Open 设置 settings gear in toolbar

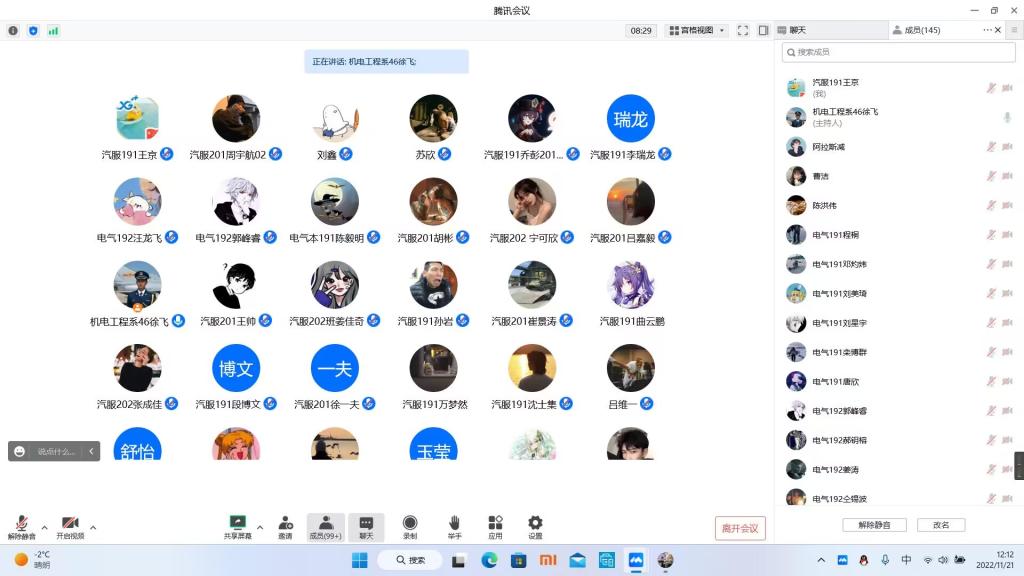(535, 526)
